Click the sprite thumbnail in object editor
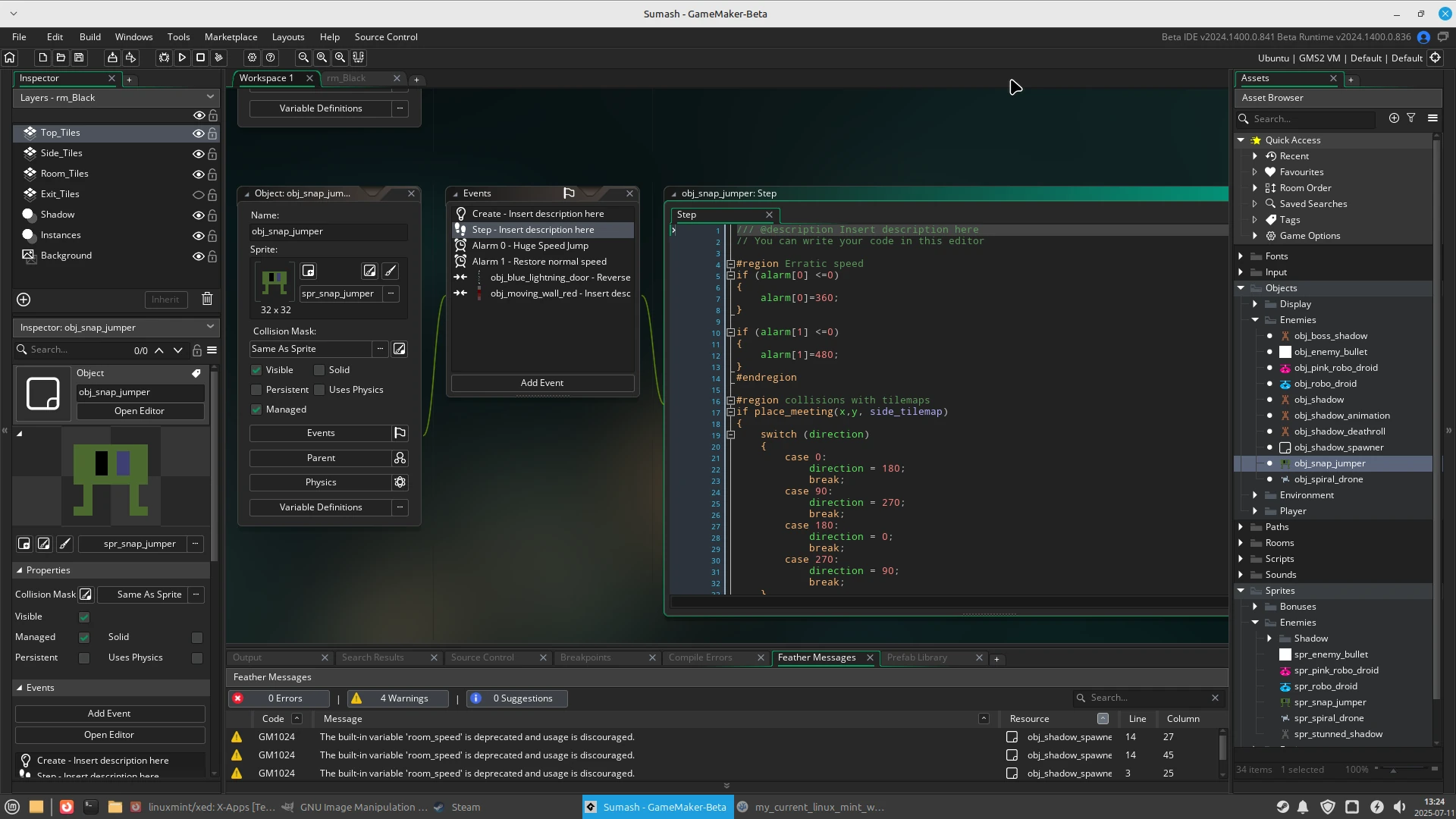 [x=275, y=282]
